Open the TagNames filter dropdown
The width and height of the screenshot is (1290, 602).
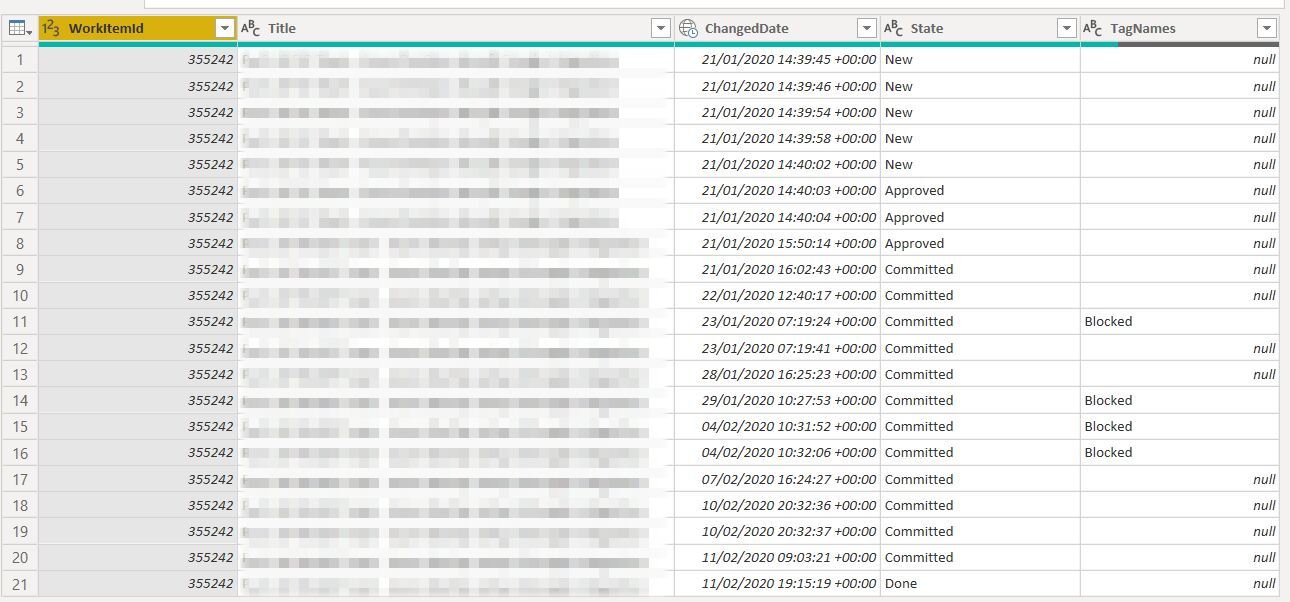point(1266,28)
